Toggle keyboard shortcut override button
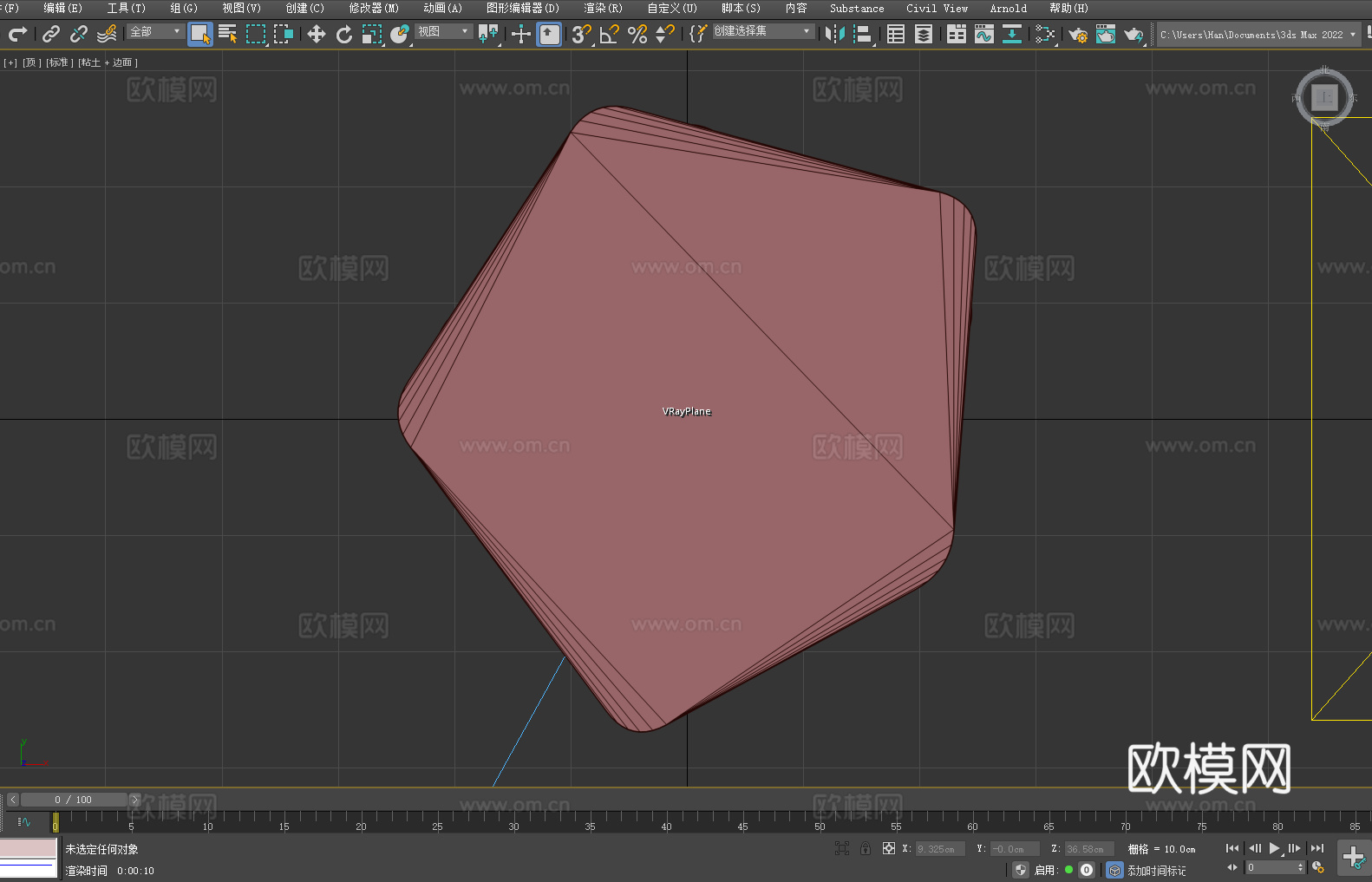 [549, 34]
